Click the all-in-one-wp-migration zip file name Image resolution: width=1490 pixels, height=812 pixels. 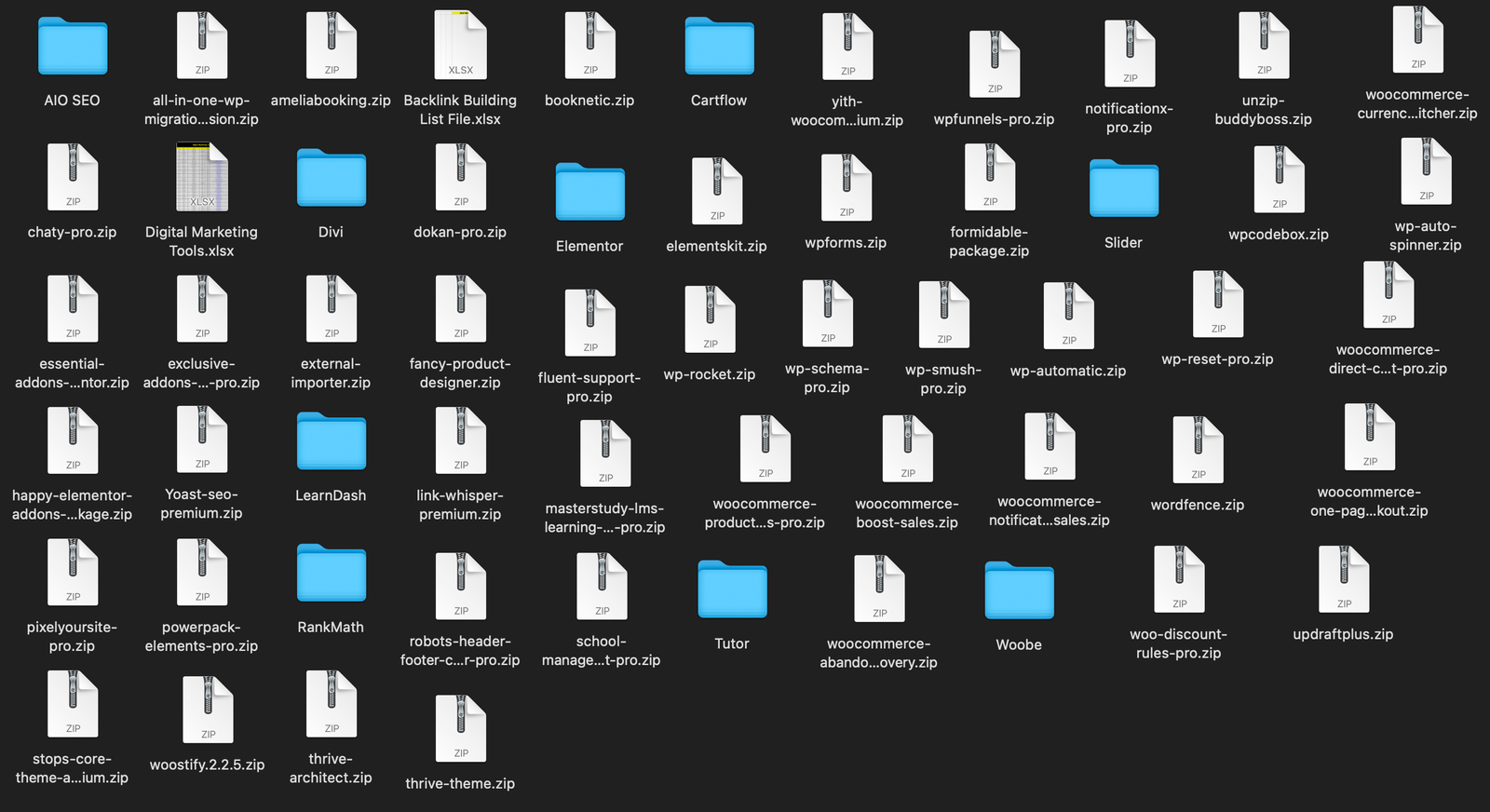[201, 110]
